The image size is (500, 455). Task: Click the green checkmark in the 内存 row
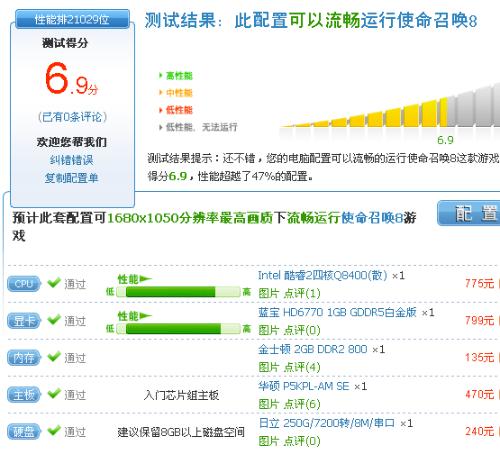click(54, 357)
